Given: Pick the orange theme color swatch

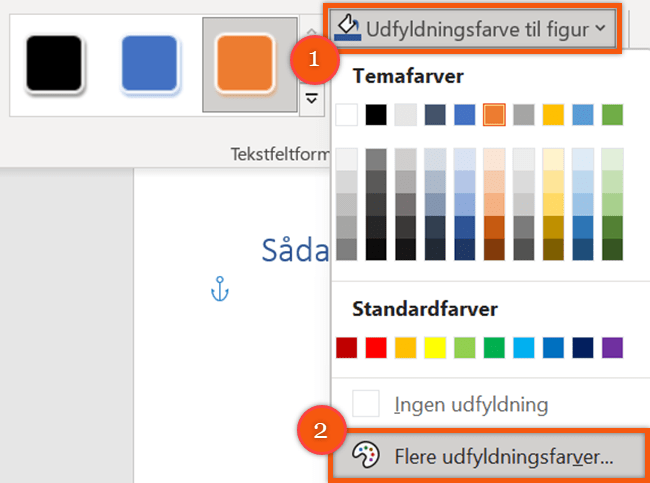Looking at the screenshot, I should tap(494, 115).
